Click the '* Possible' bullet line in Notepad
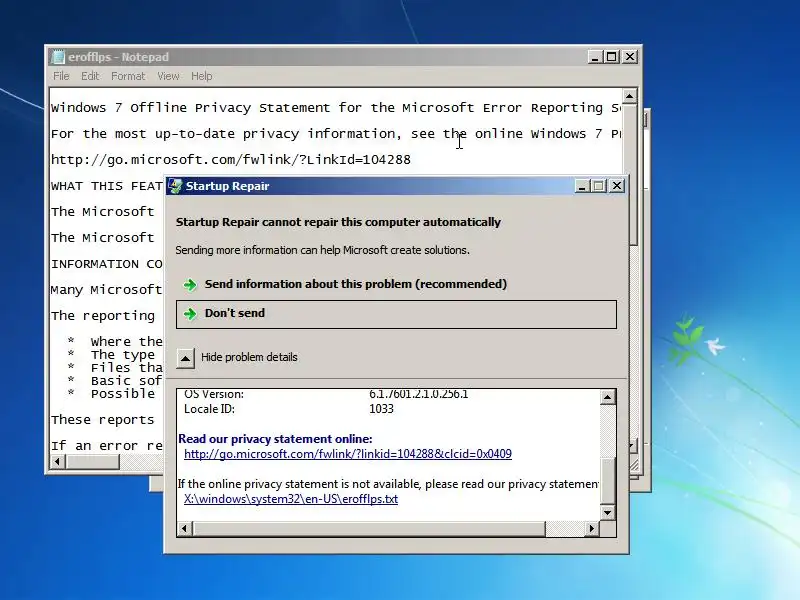Viewport: 800px width, 600px height. 111,393
